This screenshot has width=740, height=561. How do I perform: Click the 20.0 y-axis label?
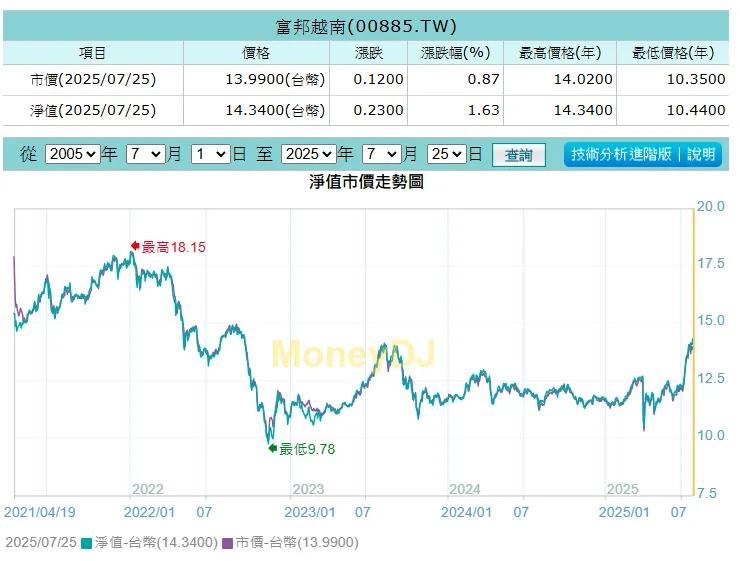711,206
